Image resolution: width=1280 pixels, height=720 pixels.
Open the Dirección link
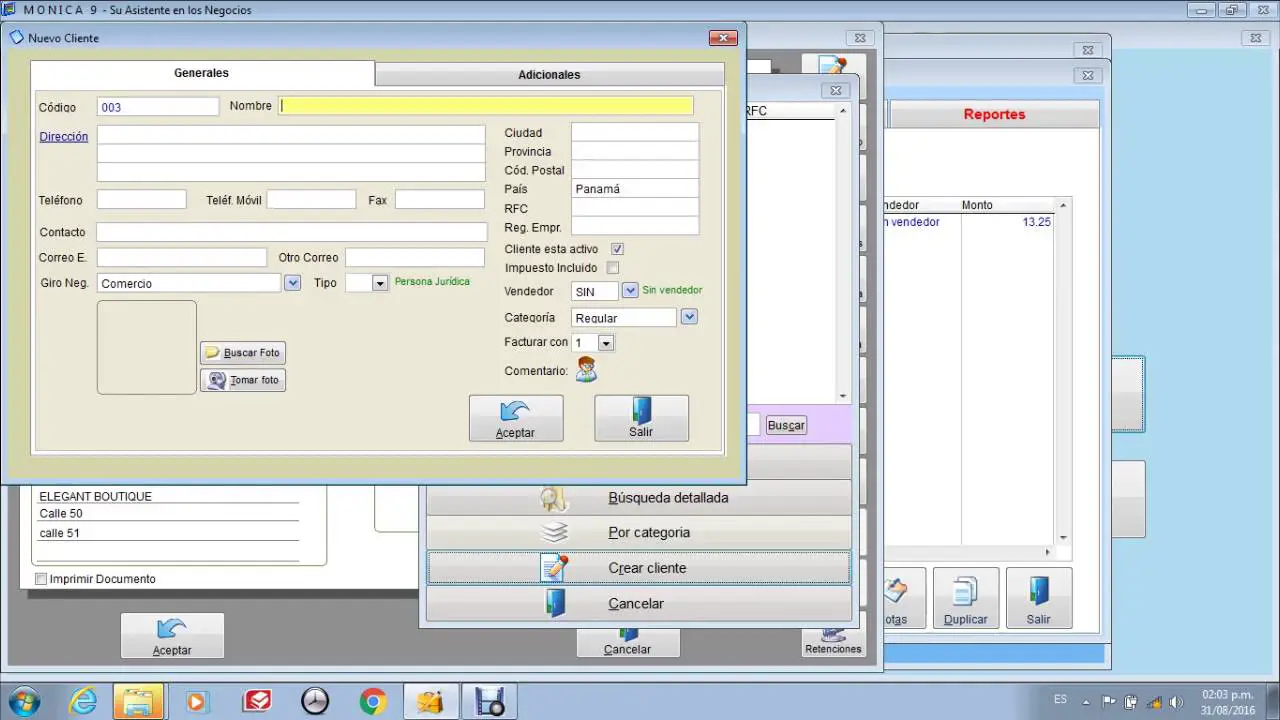pos(64,136)
